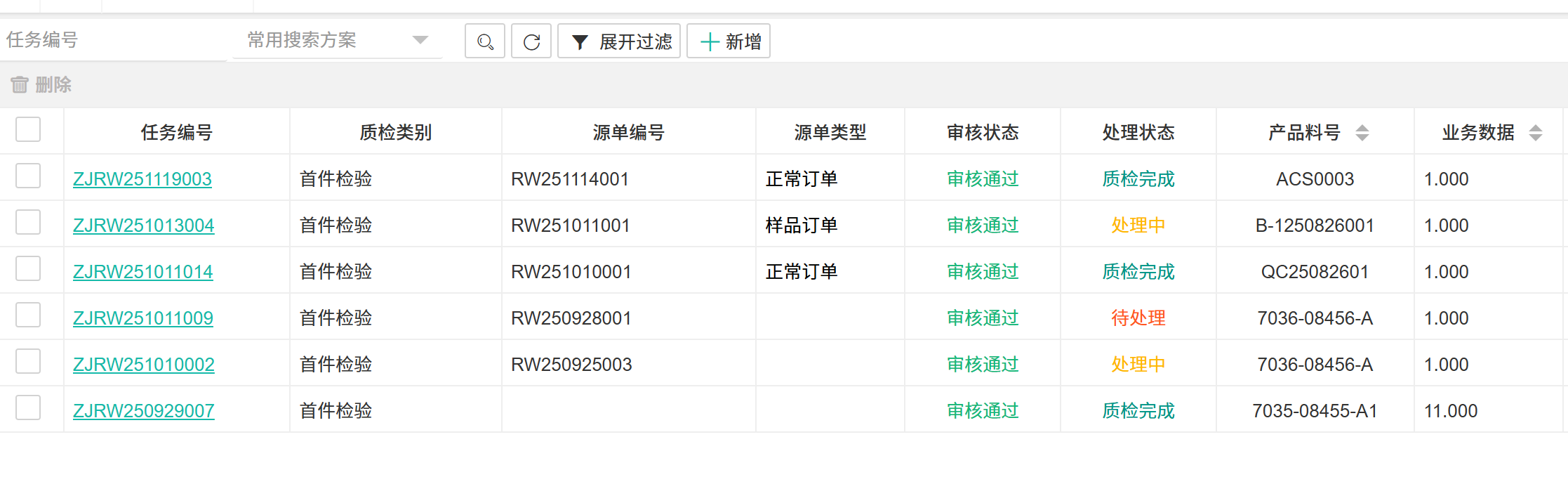
Task: Click the 审核状态 column header
Action: pyautogui.click(x=982, y=132)
